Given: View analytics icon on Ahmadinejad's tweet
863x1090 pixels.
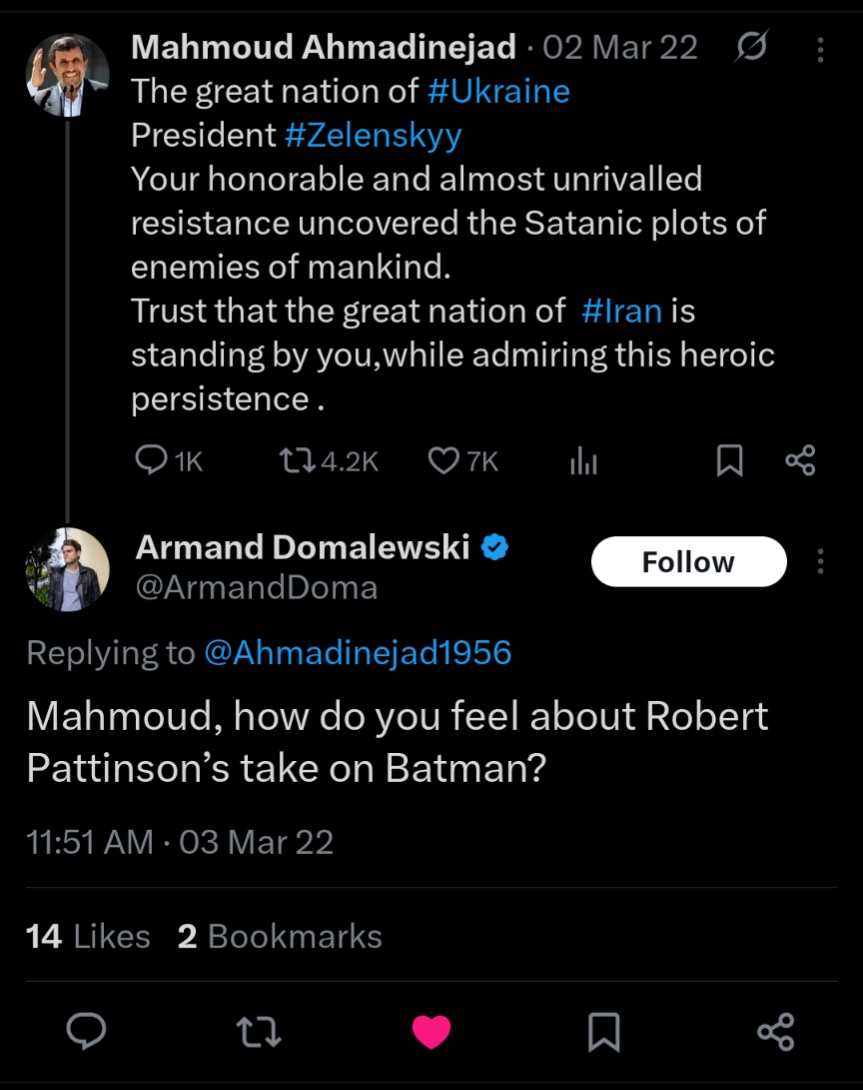Looking at the screenshot, I should click(583, 460).
